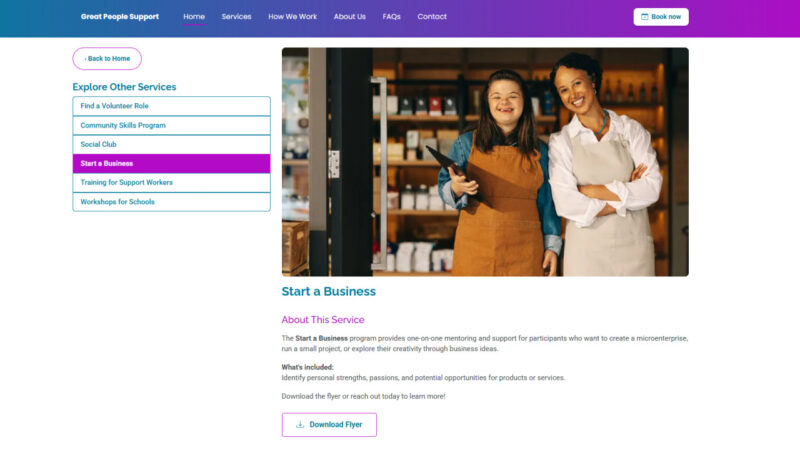
Task: Navigate to the FAQs page
Action: [391, 17]
